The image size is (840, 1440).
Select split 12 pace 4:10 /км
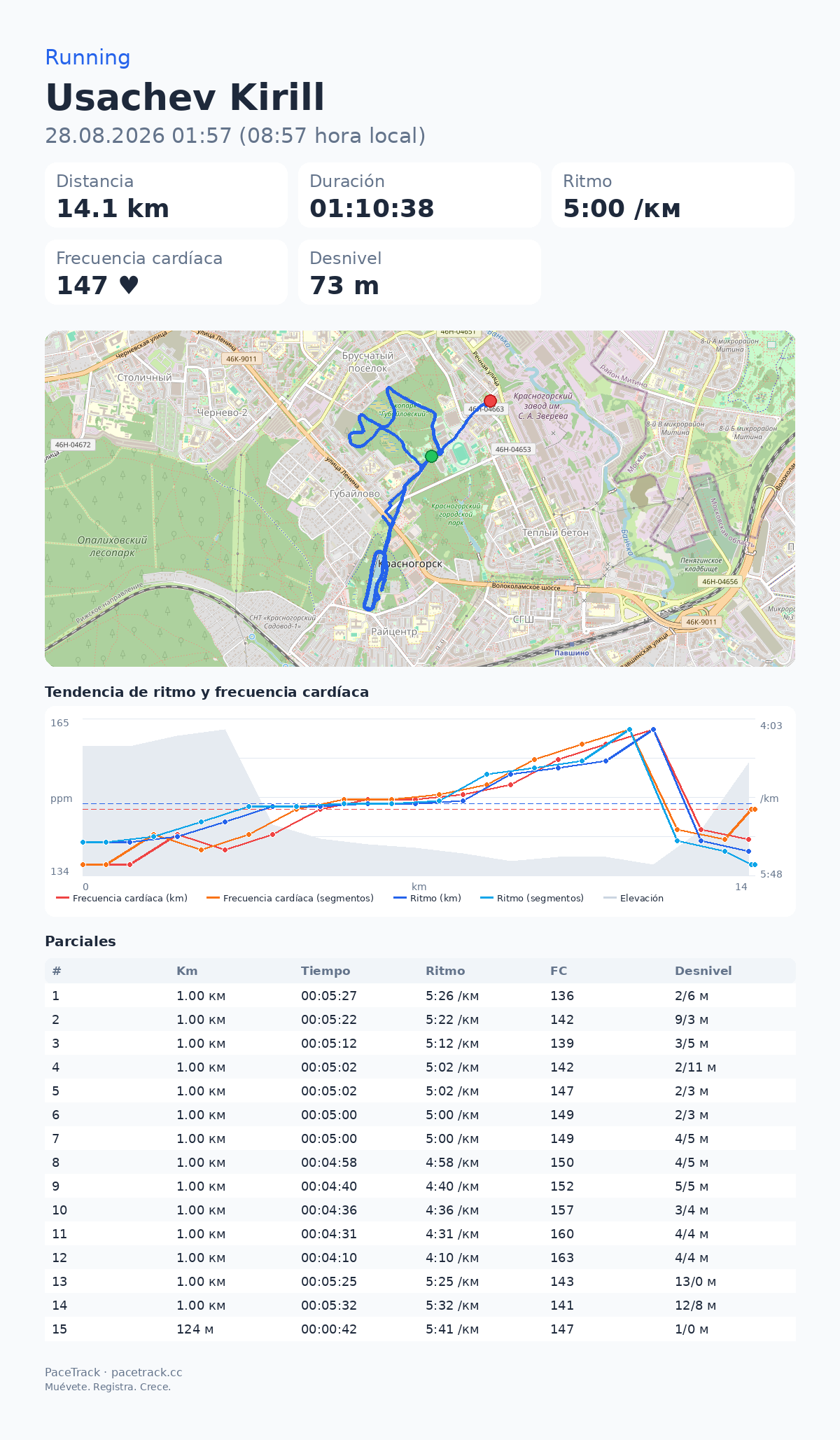(452, 1258)
